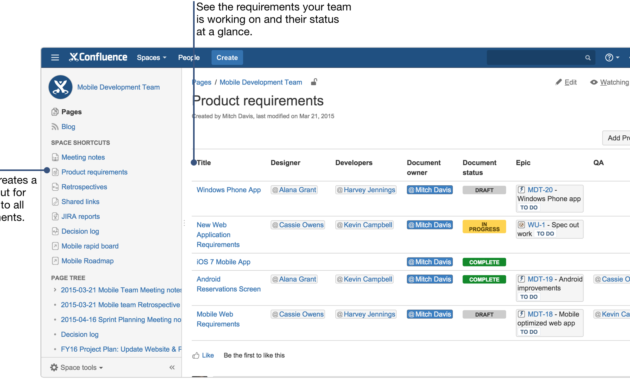This screenshot has width=630, height=380.
Task: Click Cassie Owens in New Web Application row
Action: click(x=298, y=225)
